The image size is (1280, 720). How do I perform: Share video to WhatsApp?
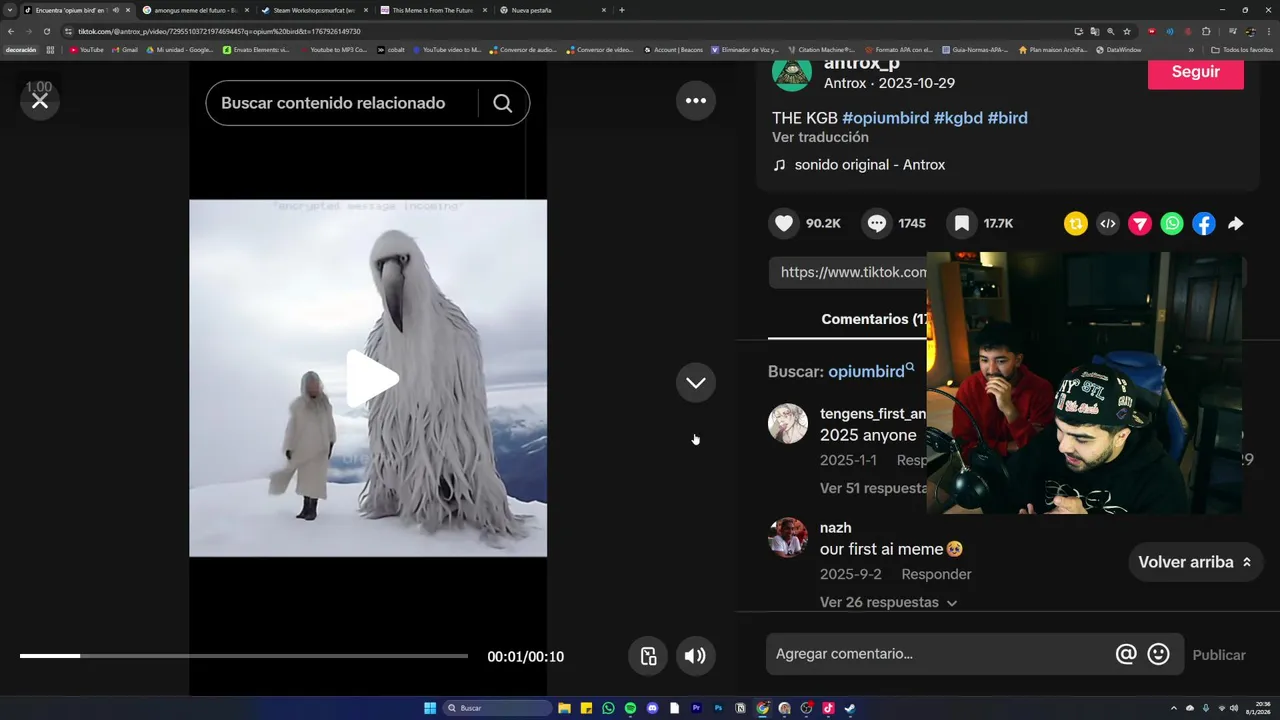pos(1172,224)
